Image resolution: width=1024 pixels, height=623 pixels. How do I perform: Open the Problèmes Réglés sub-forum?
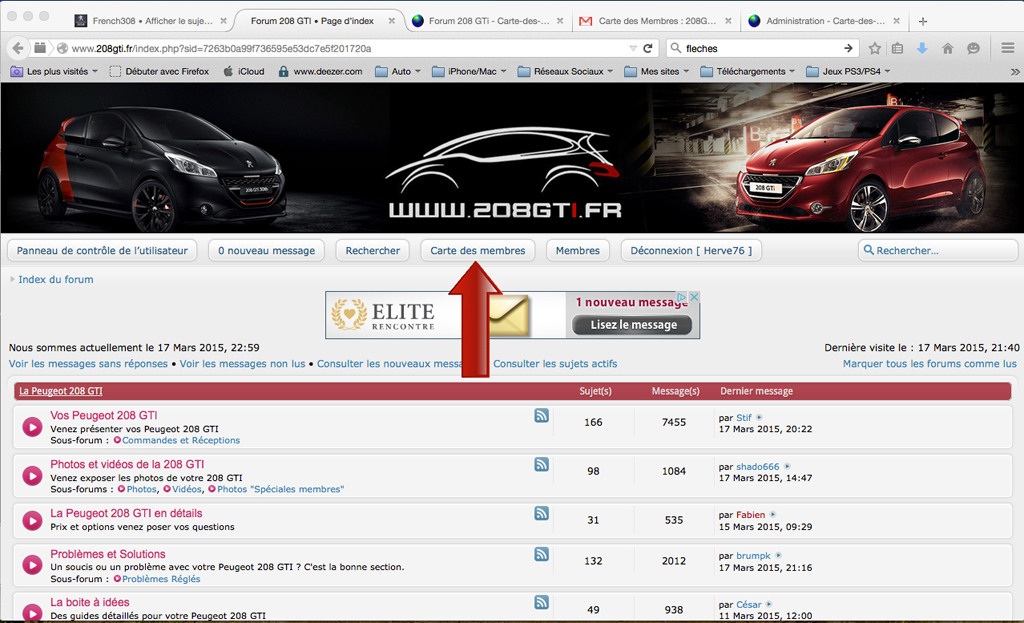pyautogui.click(x=161, y=579)
